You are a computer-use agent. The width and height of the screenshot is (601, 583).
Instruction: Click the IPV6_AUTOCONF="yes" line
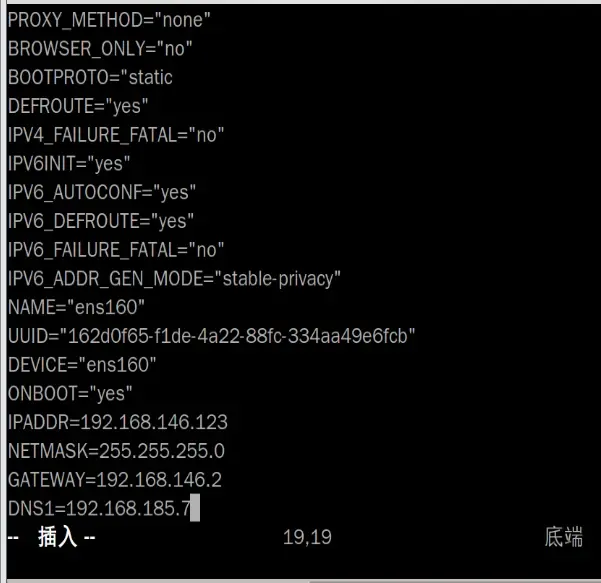(x=102, y=191)
